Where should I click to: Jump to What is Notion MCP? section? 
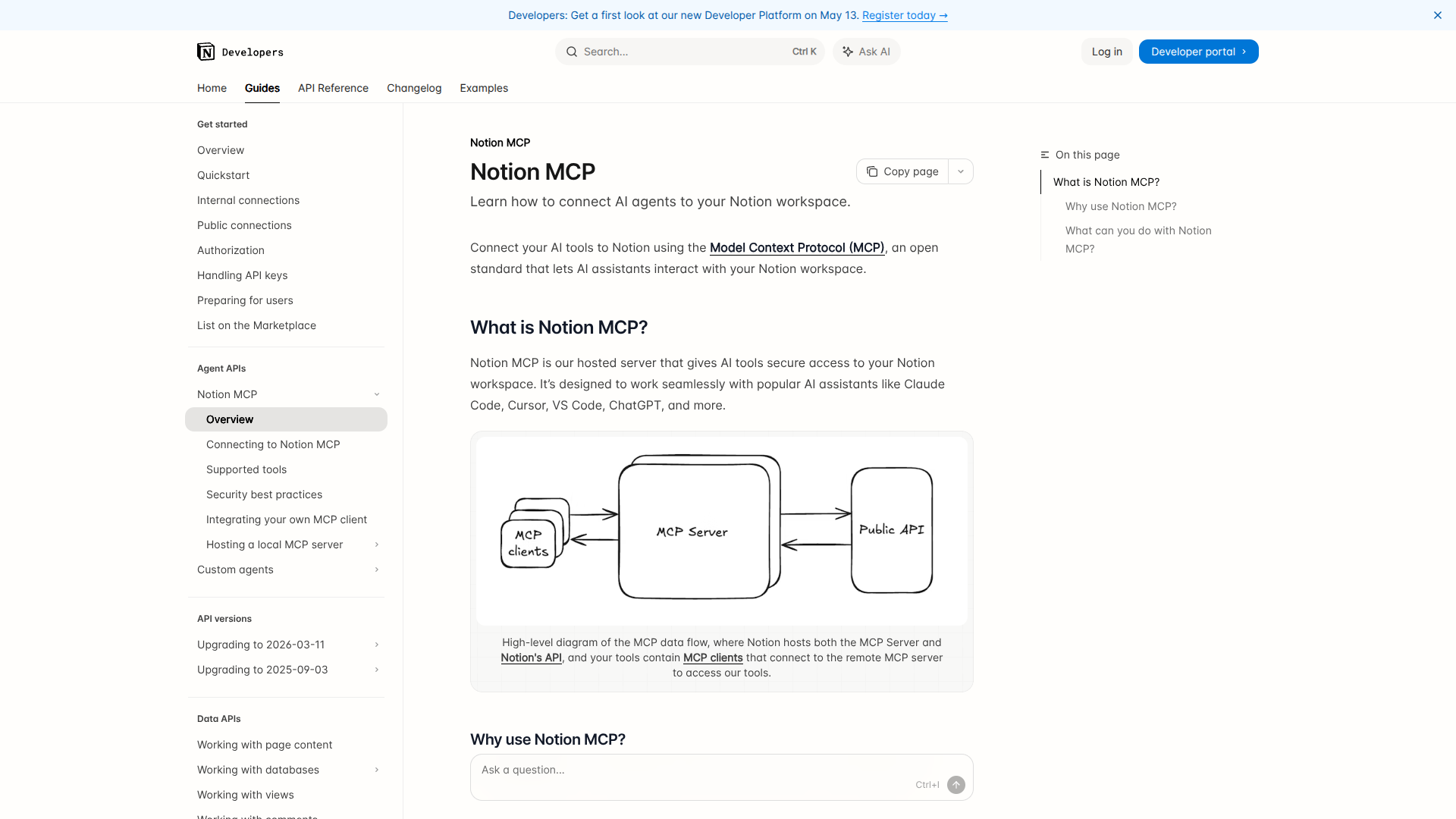(1106, 182)
